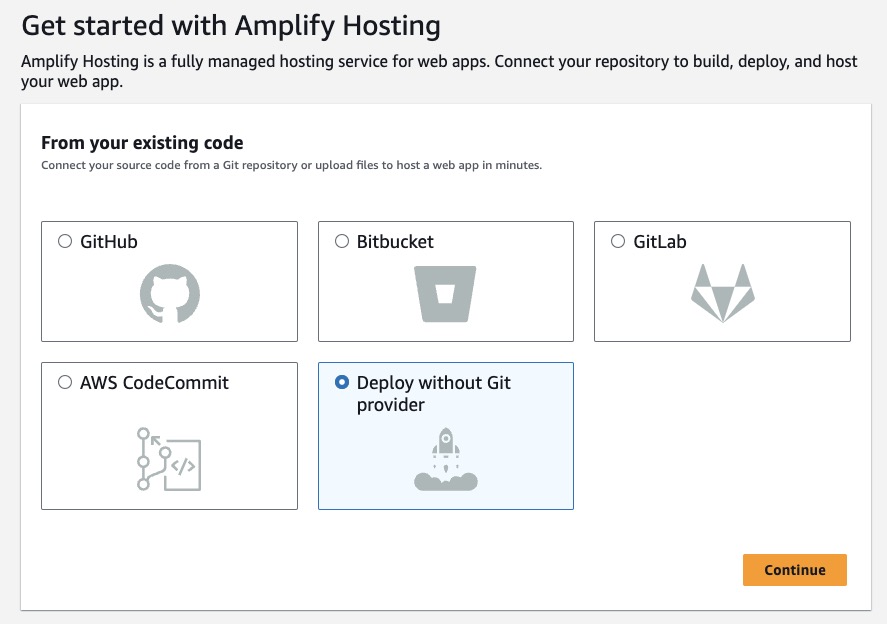Click the 'Get started with Amplify Hosting' heading
Screen dimensions: 887x624
[231, 24]
